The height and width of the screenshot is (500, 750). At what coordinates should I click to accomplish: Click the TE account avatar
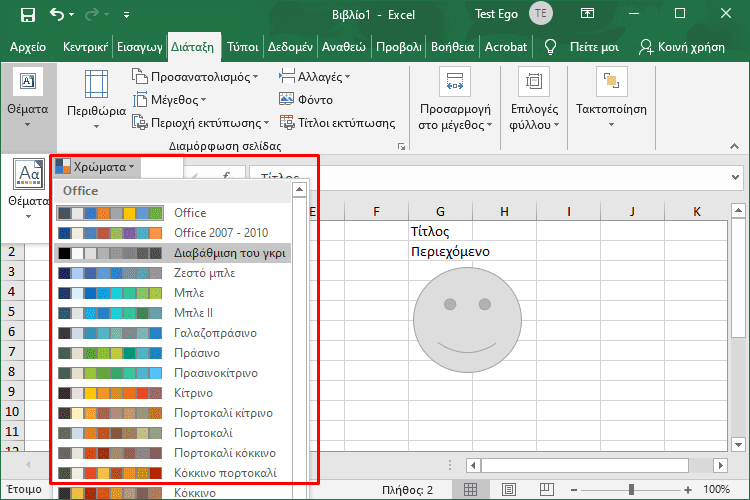pos(540,13)
